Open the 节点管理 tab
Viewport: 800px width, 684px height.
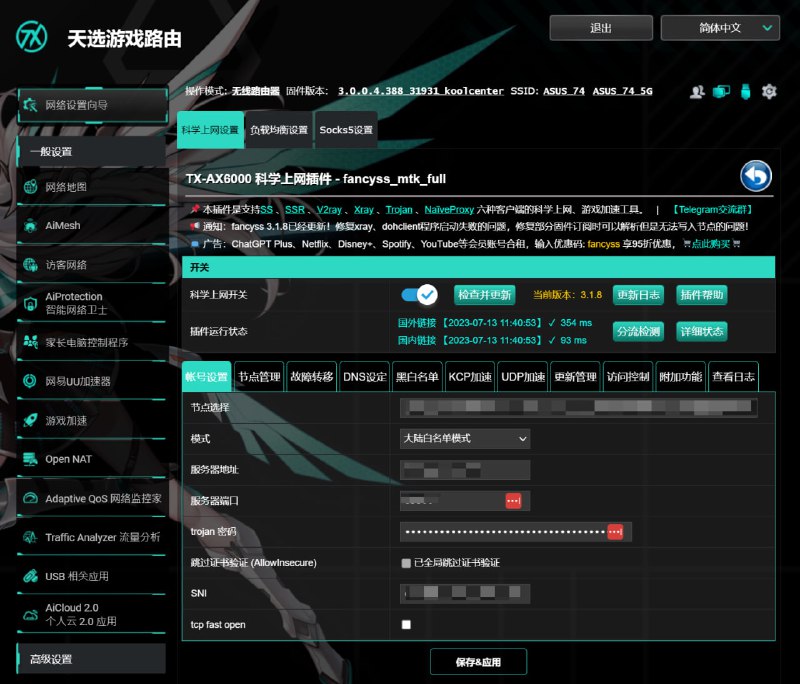(x=259, y=377)
